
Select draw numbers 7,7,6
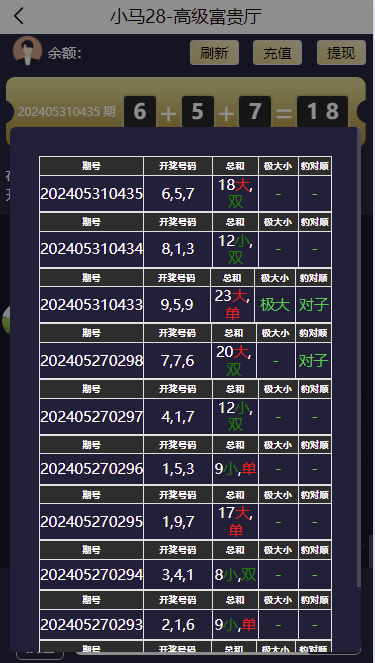point(178,361)
